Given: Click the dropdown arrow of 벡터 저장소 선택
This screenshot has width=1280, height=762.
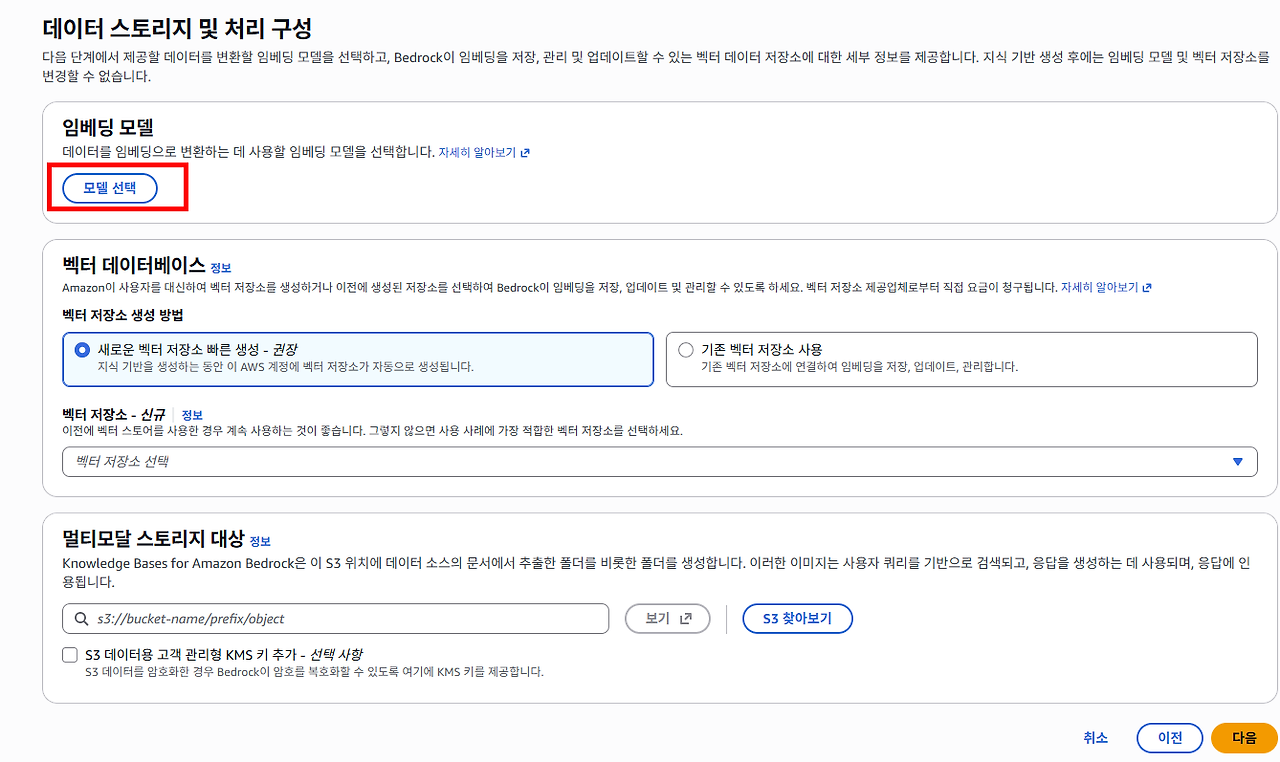Looking at the screenshot, I should point(1238,462).
